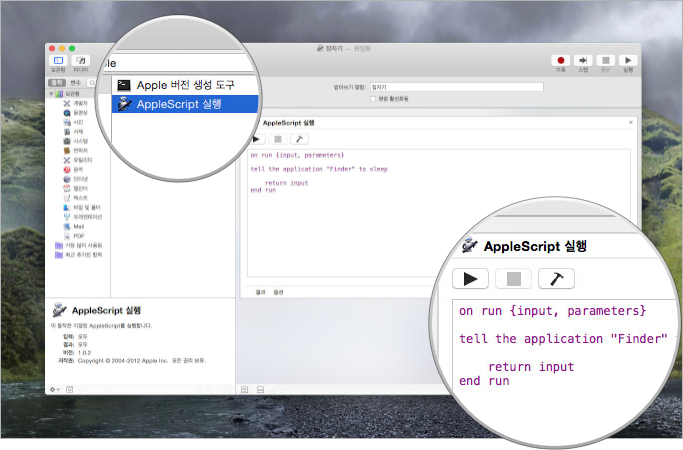Image resolution: width=683 pixels, height=450 pixels.
Task: Select the 텍스트 text category
Action: (75, 198)
